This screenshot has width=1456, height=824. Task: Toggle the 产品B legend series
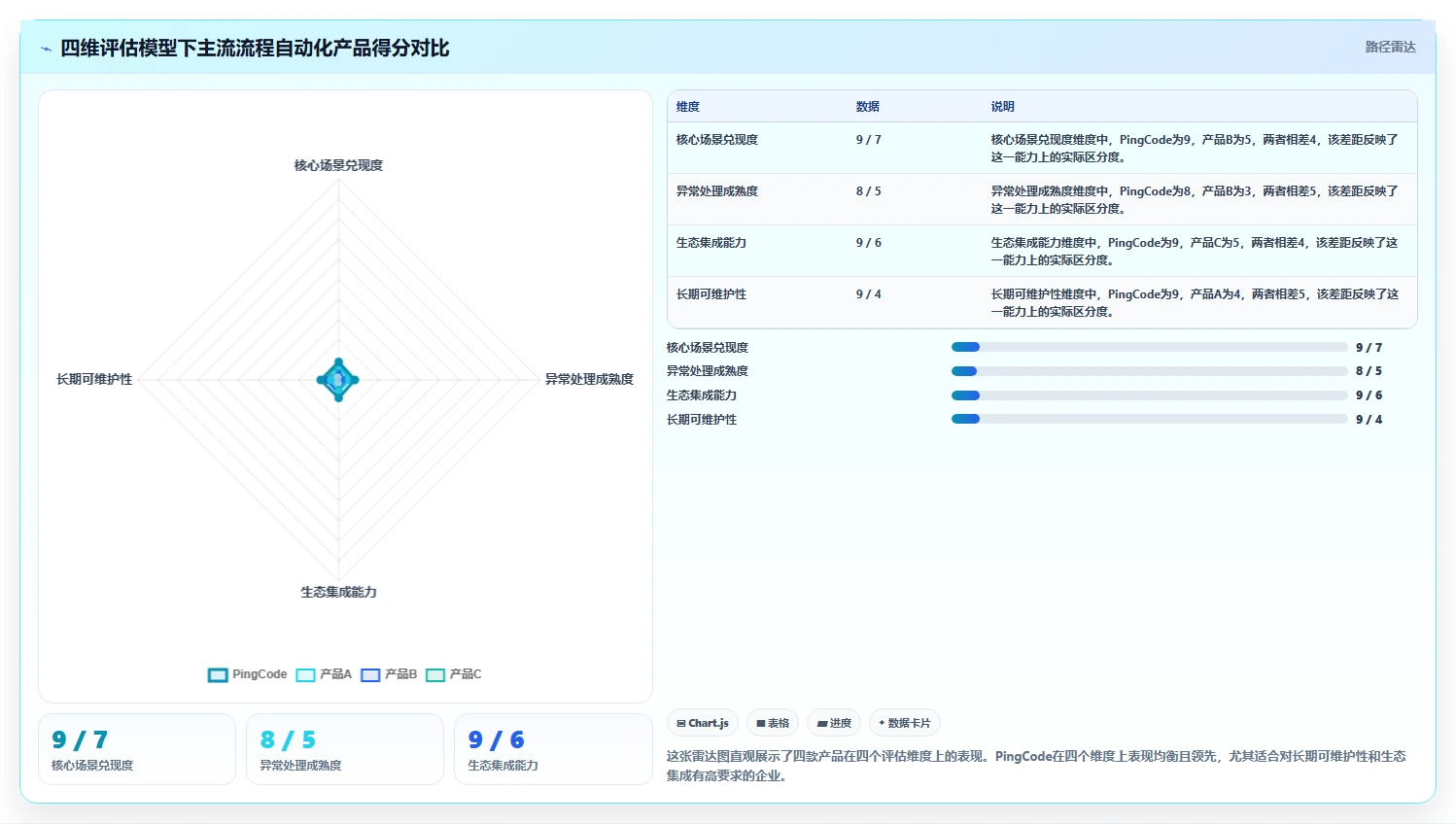[x=389, y=674]
